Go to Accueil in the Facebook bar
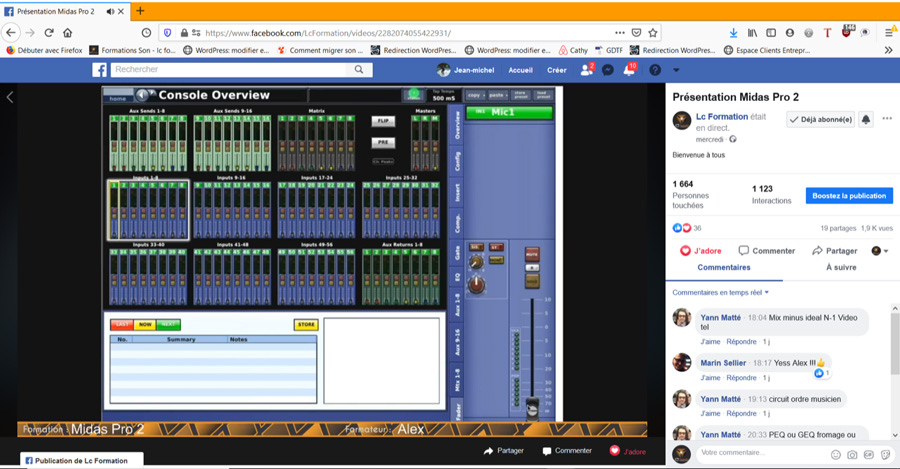This screenshot has width=900, height=469. [x=520, y=70]
